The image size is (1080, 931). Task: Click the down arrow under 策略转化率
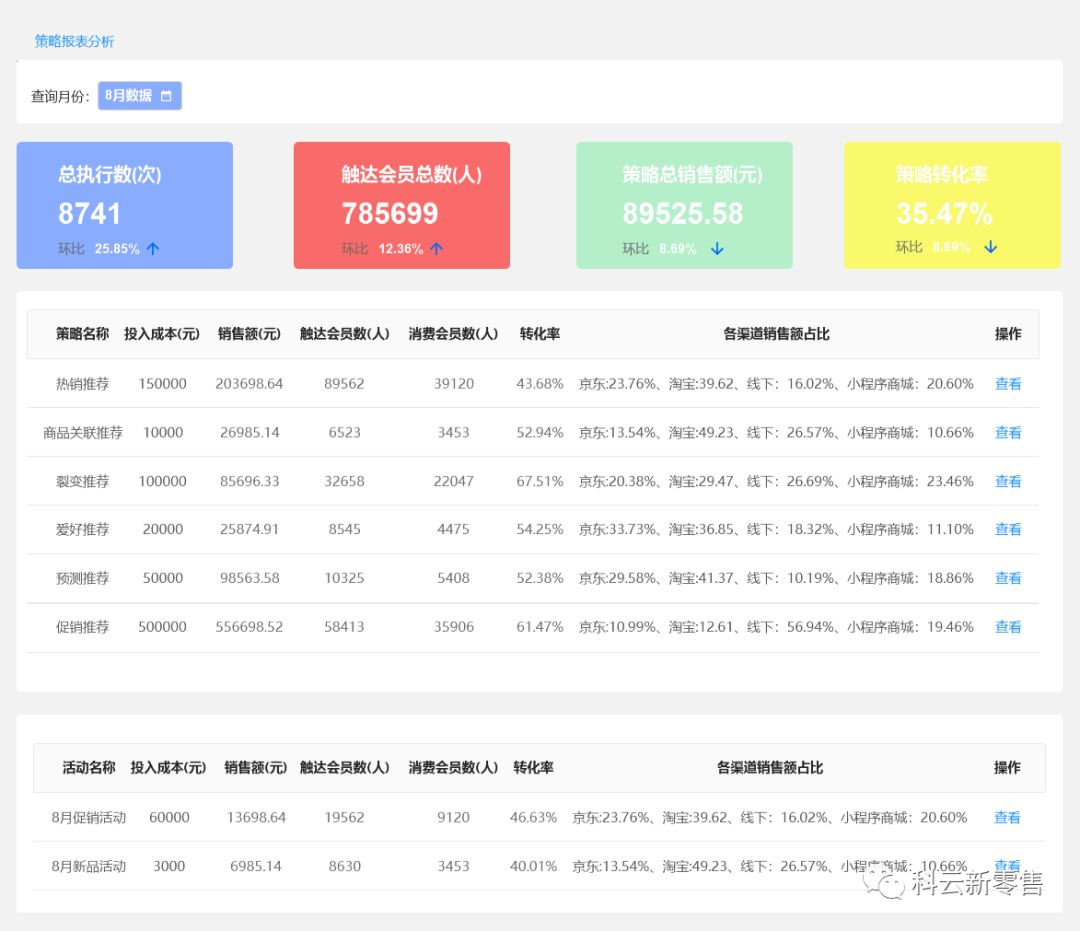990,247
